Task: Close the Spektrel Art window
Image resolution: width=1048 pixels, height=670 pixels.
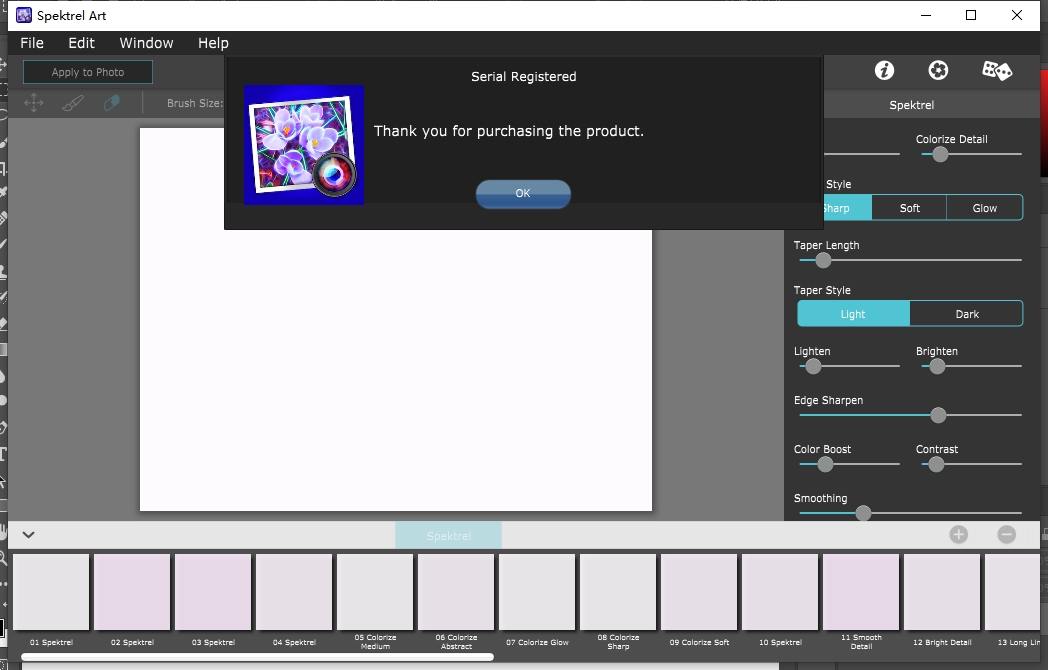Action: coord(1017,15)
